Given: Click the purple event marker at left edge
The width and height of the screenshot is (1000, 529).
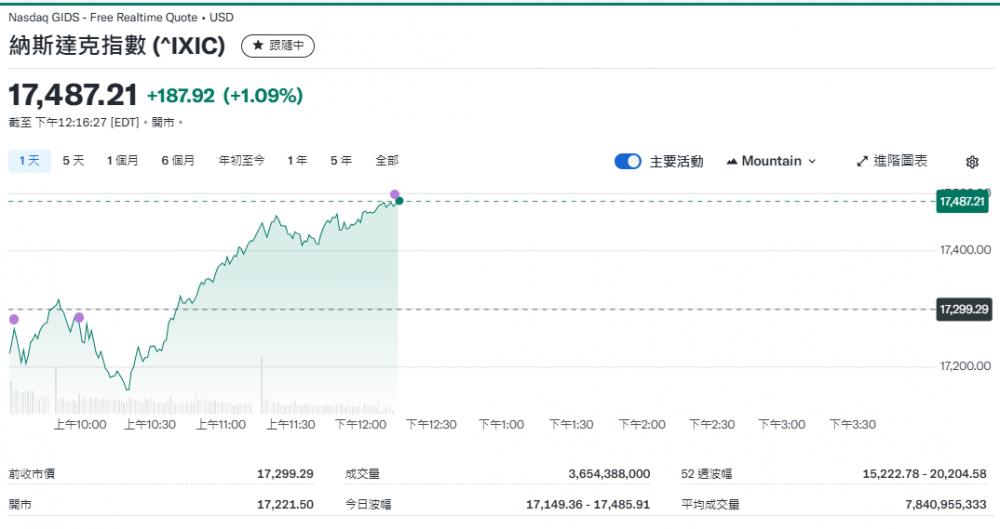Looking at the screenshot, I should click(14, 320).
